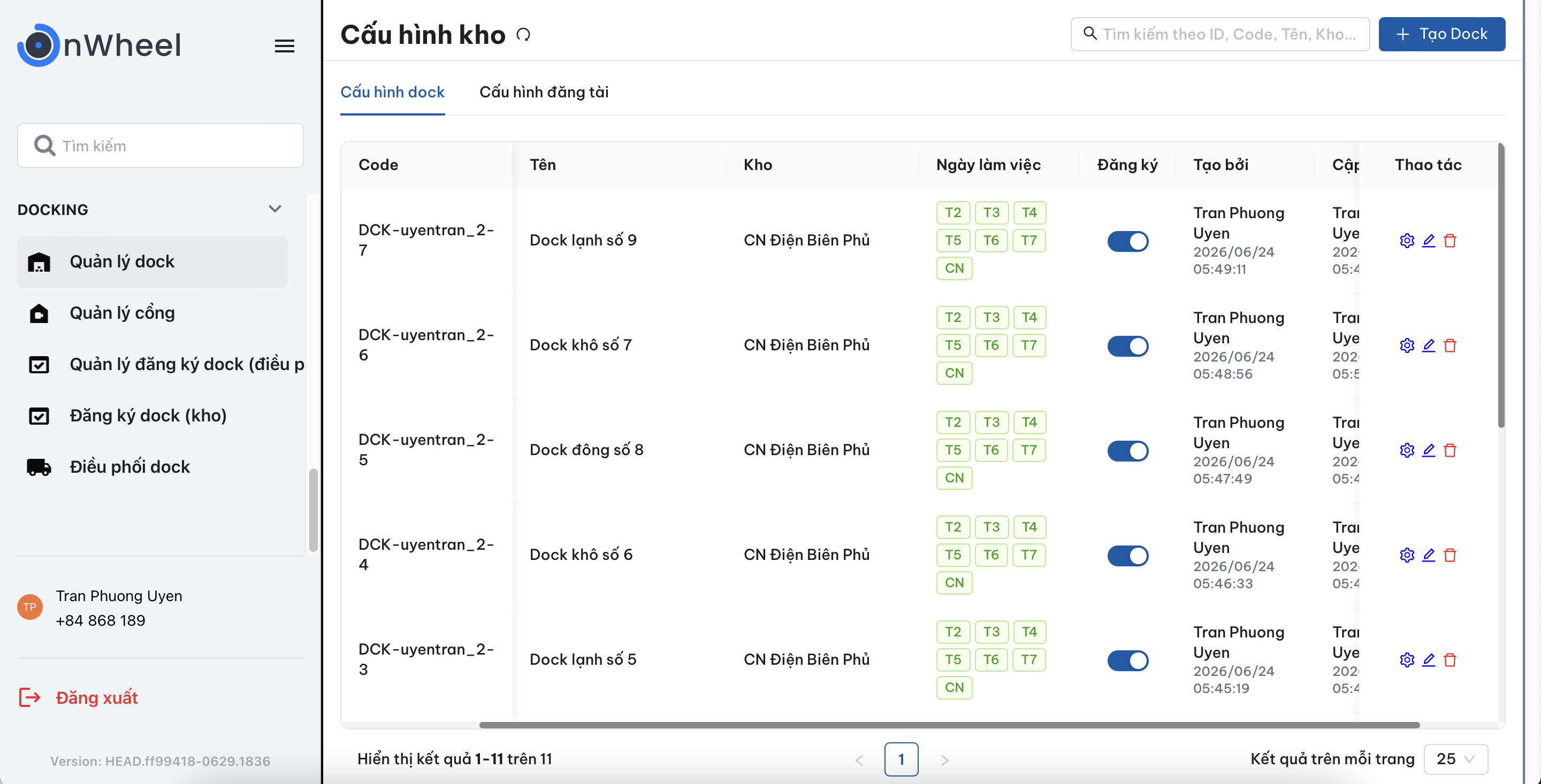Click code DCK-uyentran_2-3

[x=426, y=659]
